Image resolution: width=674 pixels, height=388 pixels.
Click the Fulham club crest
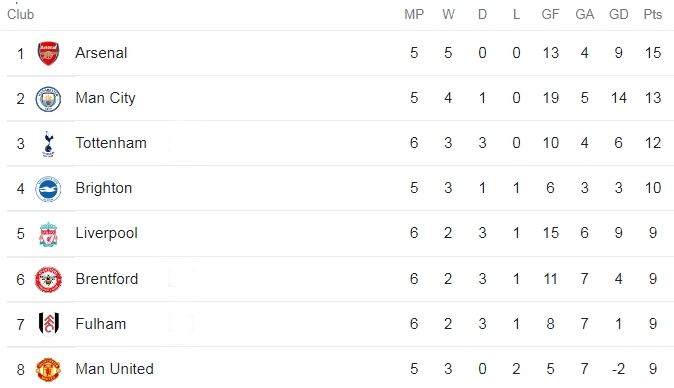[x=48, y=324]
